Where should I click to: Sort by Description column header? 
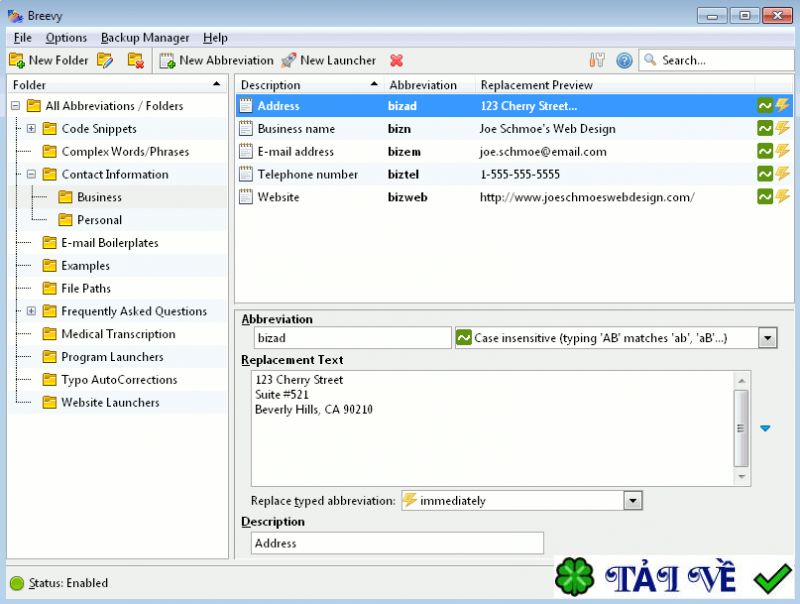(309, 85)
